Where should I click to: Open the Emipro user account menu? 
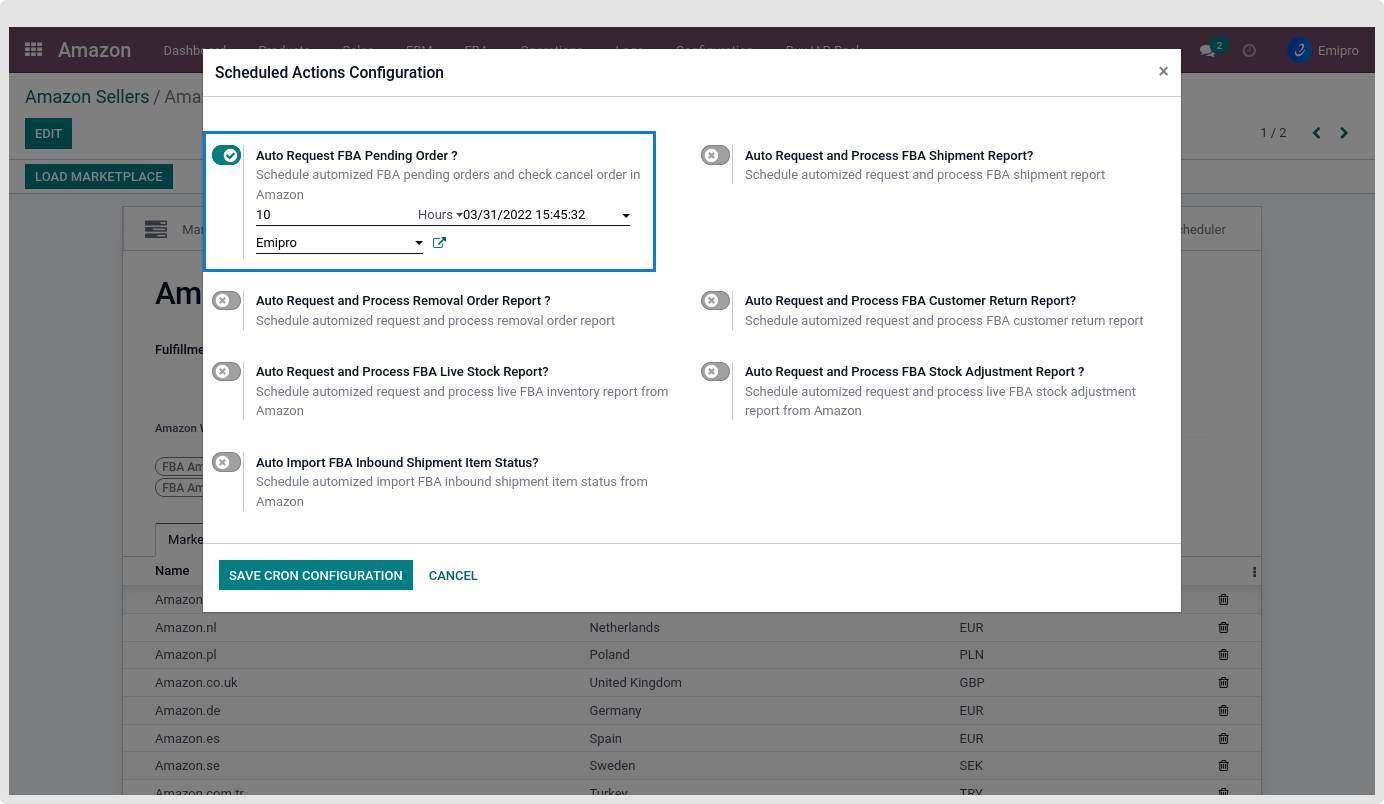[x=1324, y=50]
